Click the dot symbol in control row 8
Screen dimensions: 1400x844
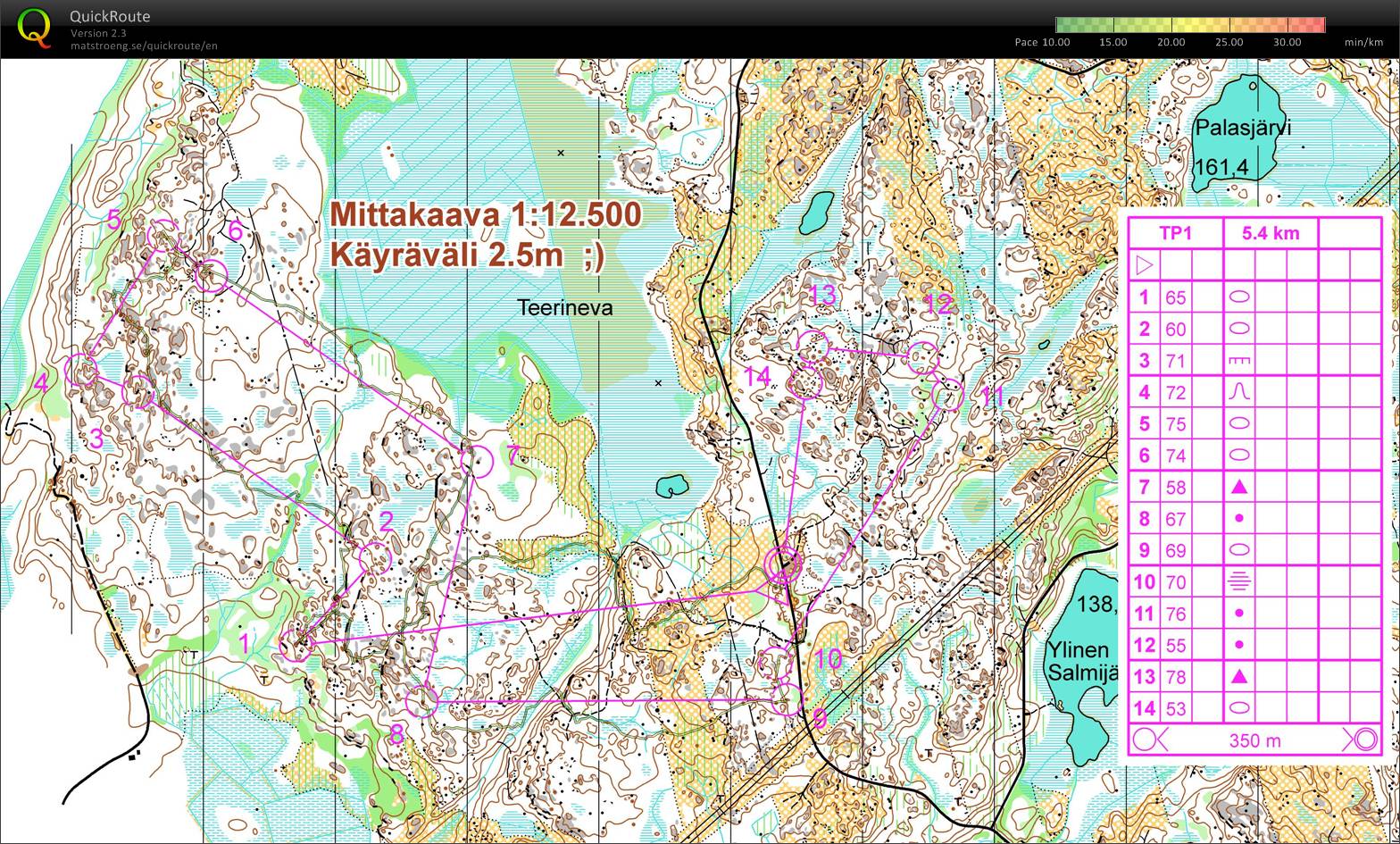pos(1238,519)
